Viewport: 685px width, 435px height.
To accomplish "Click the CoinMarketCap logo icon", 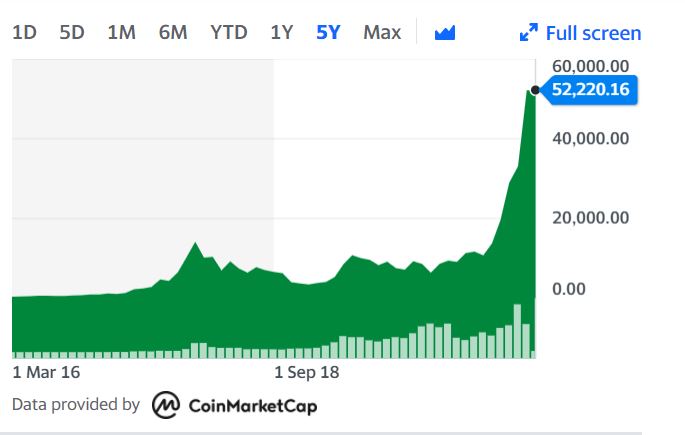I will 165,405.
